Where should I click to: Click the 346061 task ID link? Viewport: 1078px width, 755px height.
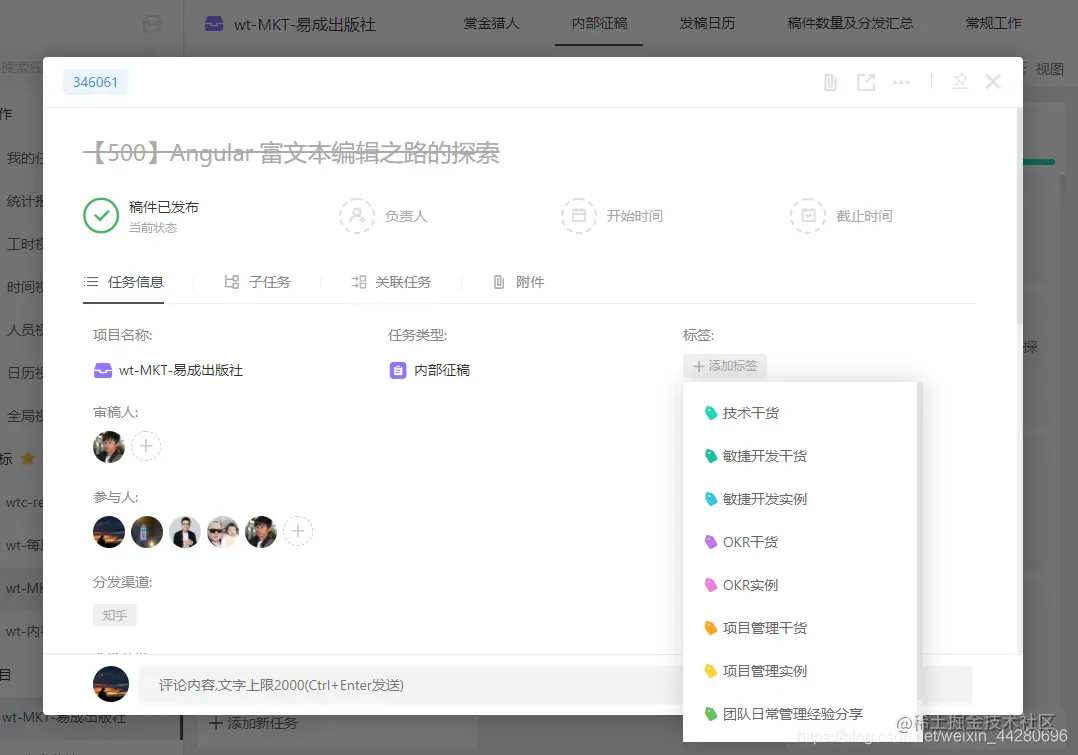[95, 82]
